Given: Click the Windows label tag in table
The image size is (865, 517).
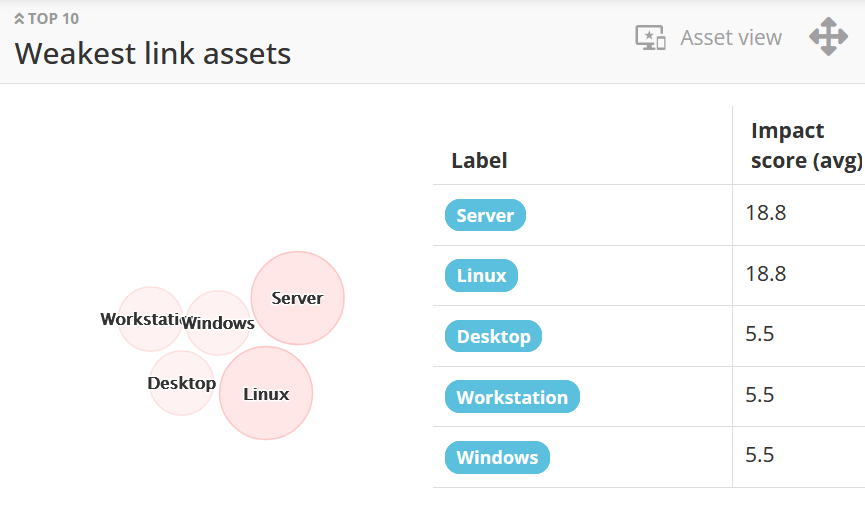Looking at the screenshot, I should tap(497, 457).
